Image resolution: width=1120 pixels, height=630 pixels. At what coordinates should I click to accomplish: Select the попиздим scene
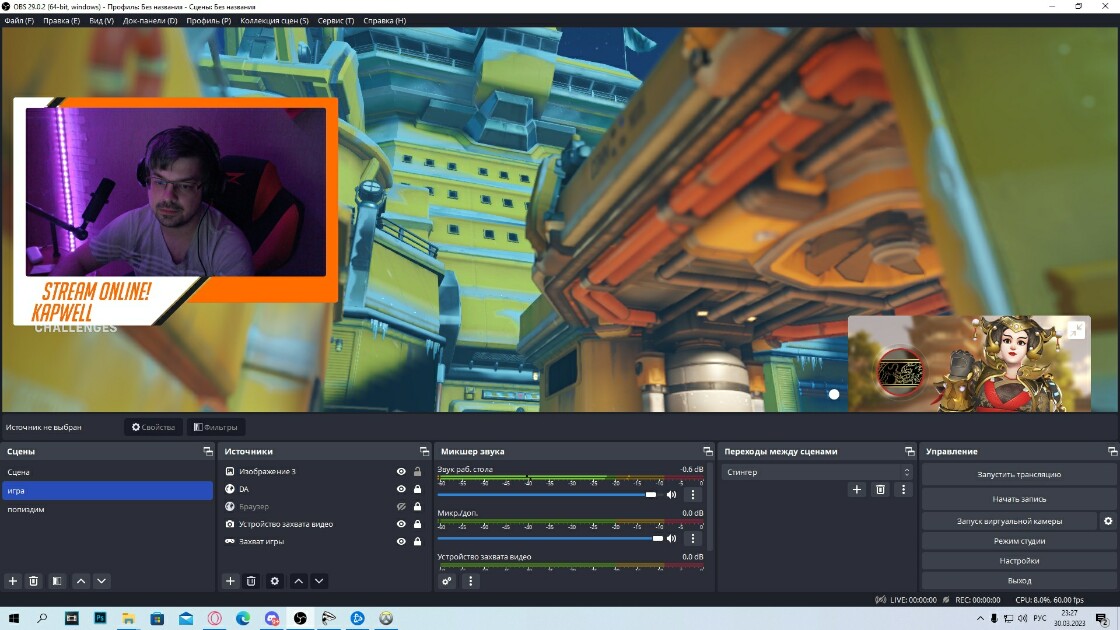pyautogui.click(x=107, y=509)
